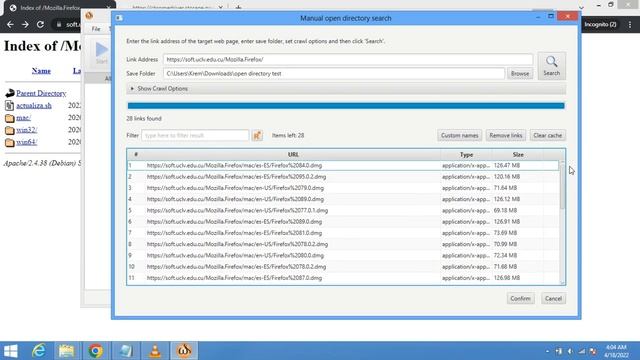Click the filter apply icon next to Filter field

257,135
